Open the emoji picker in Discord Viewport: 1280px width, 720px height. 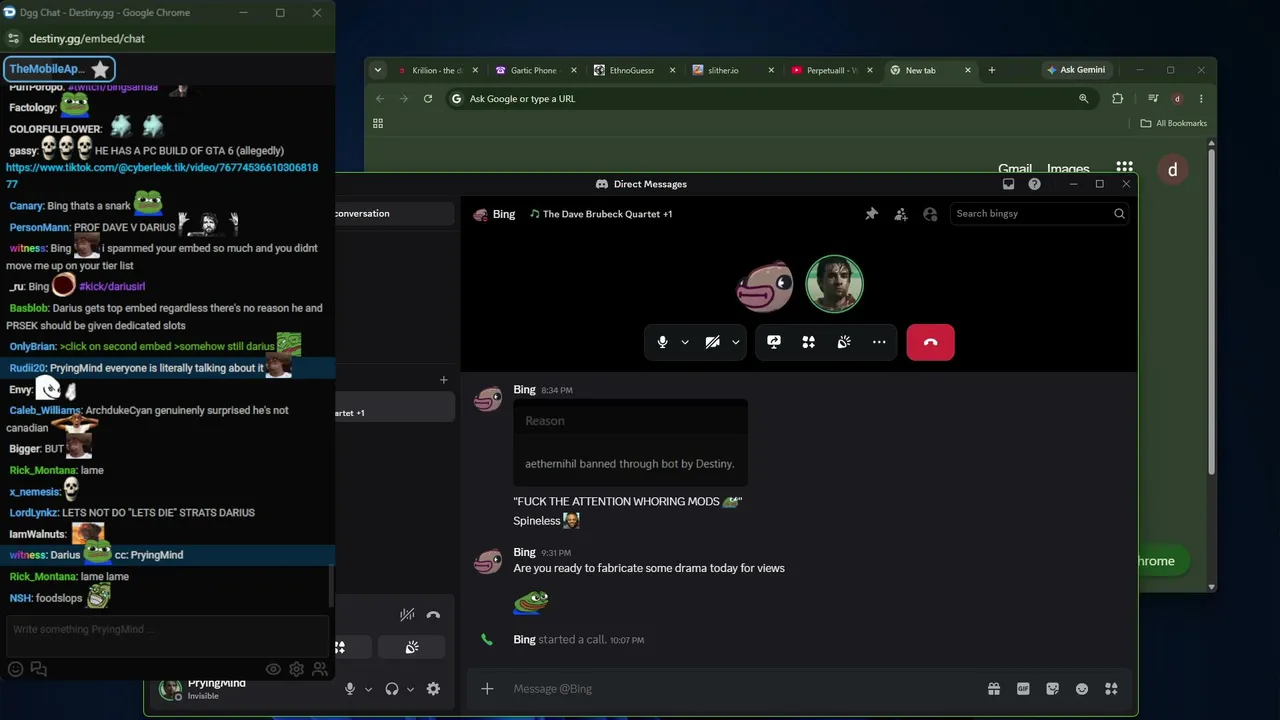tap(1081, 689)
